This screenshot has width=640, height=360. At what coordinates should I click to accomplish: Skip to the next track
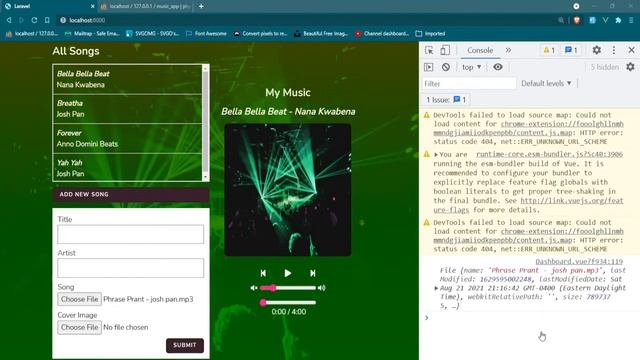click(x=313, y=273)
